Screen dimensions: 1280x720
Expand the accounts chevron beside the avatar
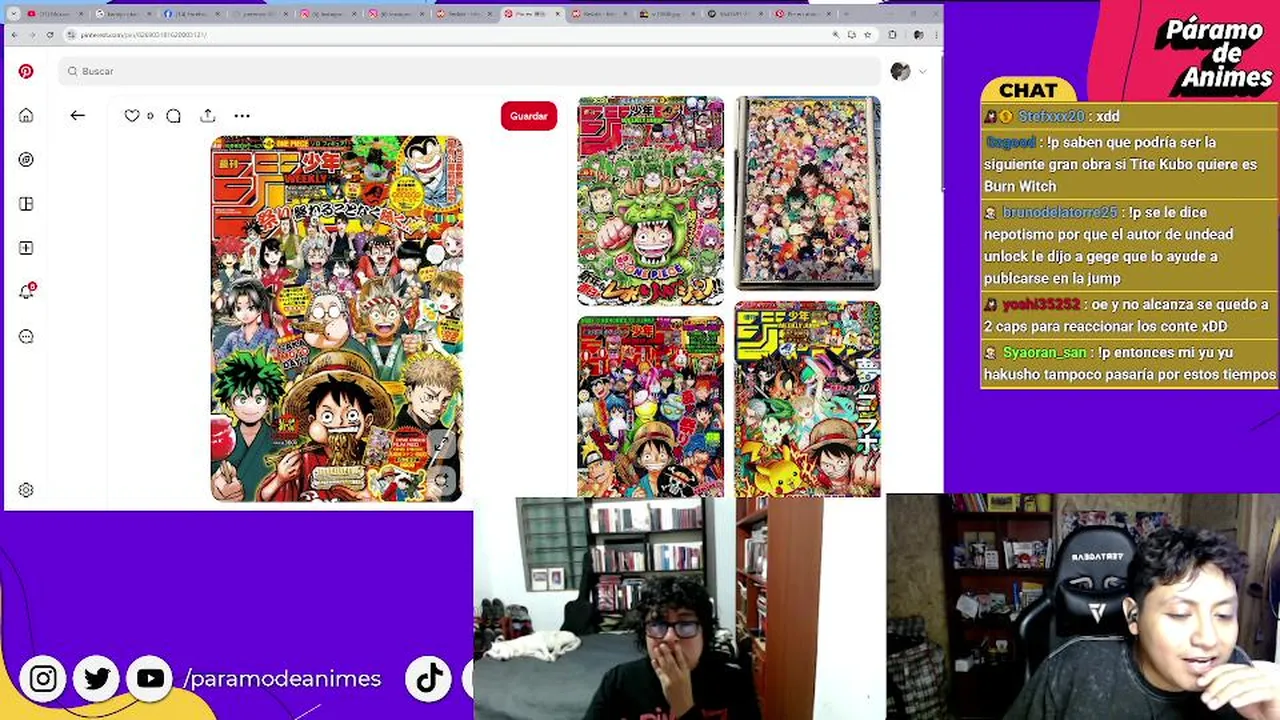(x=922, y=71)
